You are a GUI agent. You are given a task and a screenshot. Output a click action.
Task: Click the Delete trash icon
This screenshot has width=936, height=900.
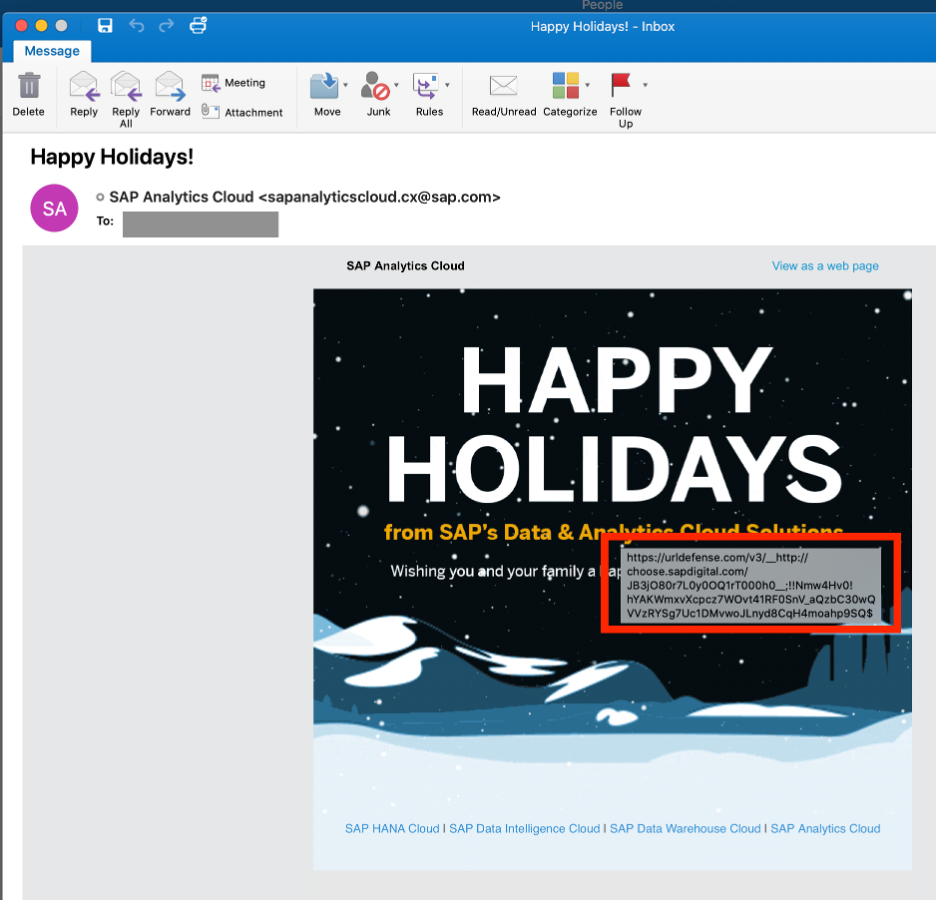[29, 86]
